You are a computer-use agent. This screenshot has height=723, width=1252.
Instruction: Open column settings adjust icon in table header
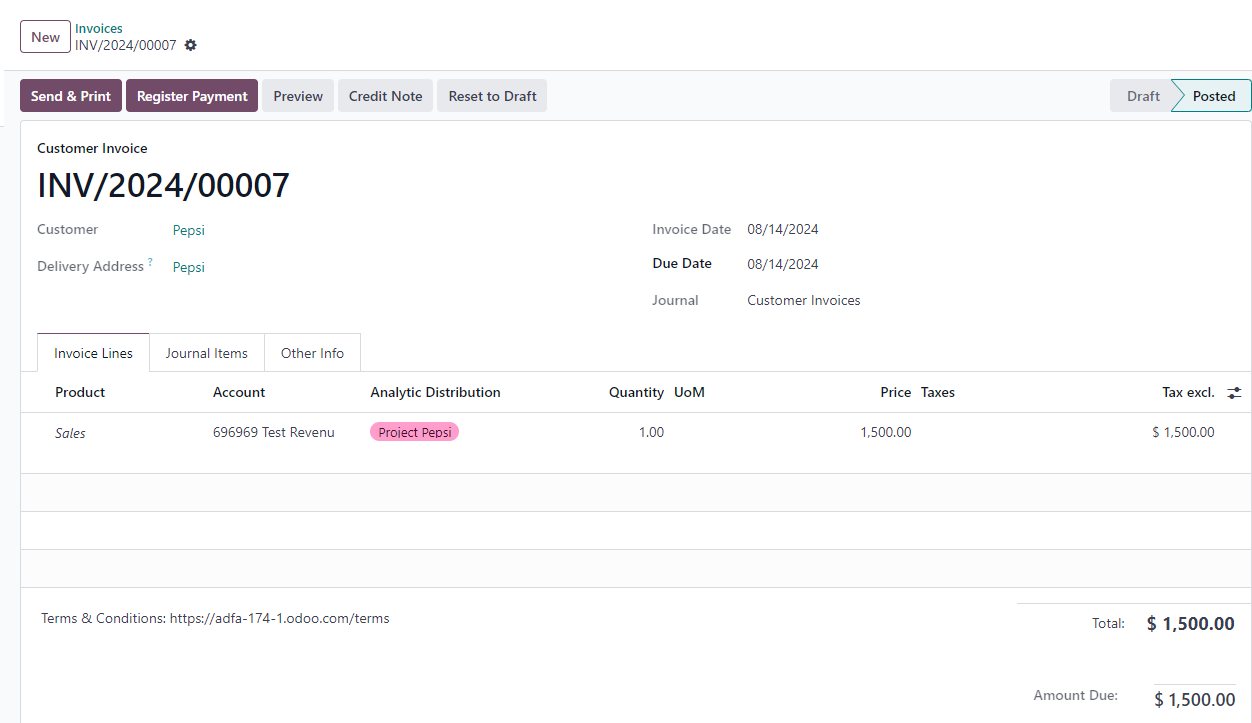point(1235,393)
